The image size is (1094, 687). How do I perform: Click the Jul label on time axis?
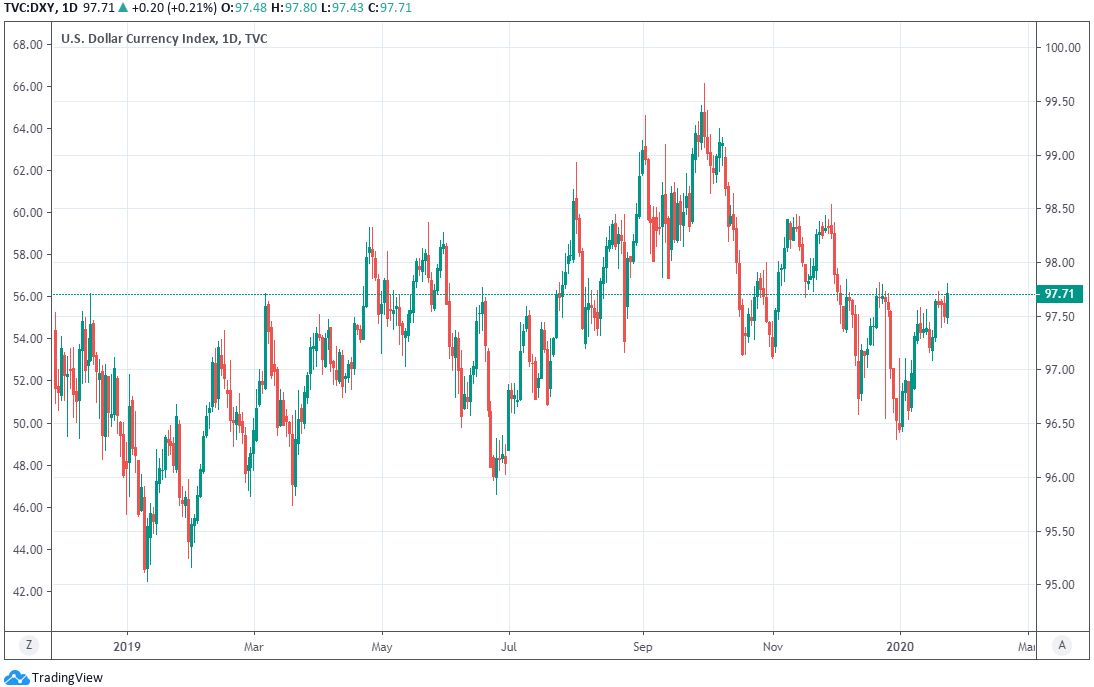click(x=508, y=646)
